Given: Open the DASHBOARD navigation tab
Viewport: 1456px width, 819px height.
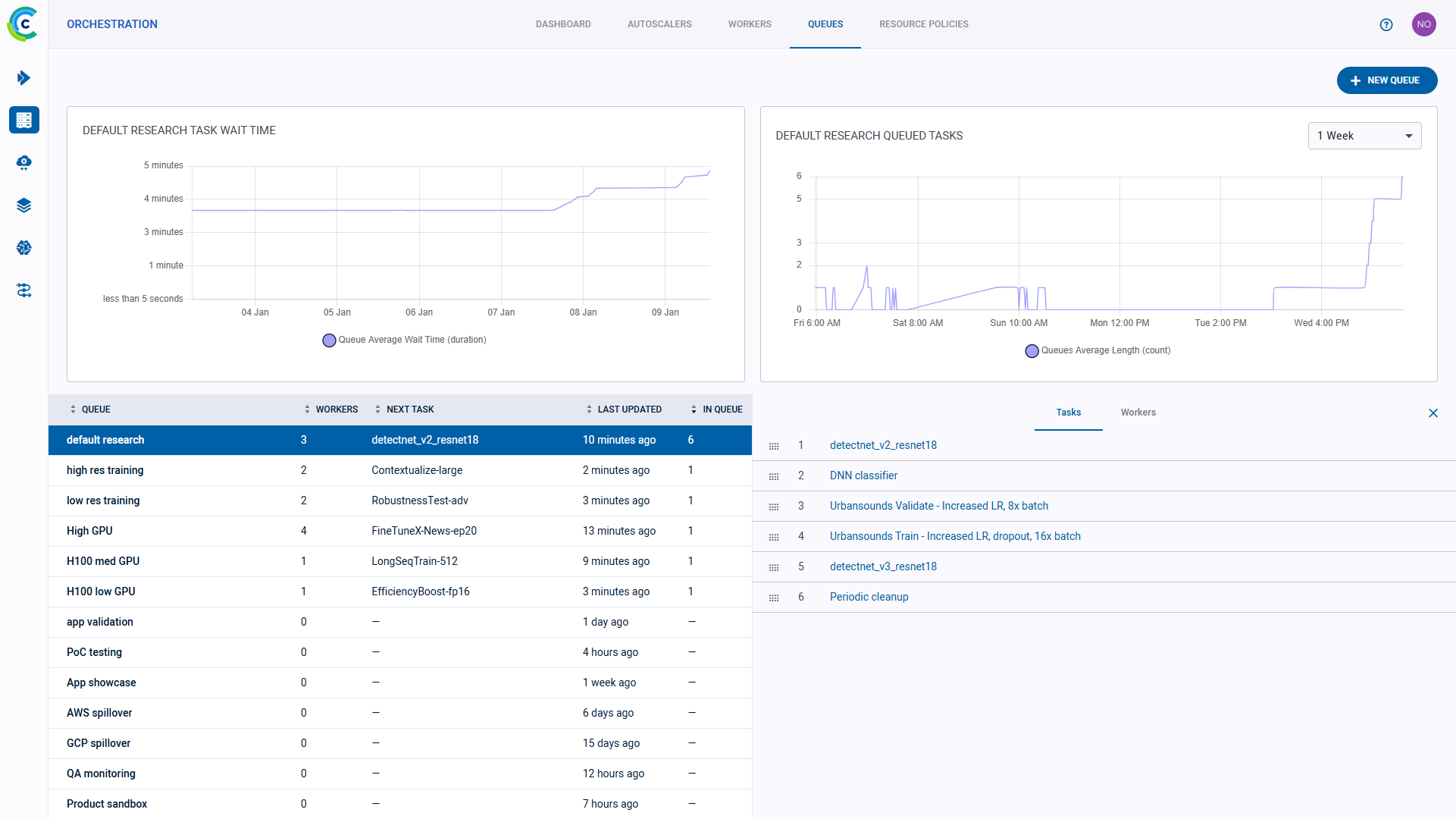Looking at the screenshot, I should pos(563,24).
